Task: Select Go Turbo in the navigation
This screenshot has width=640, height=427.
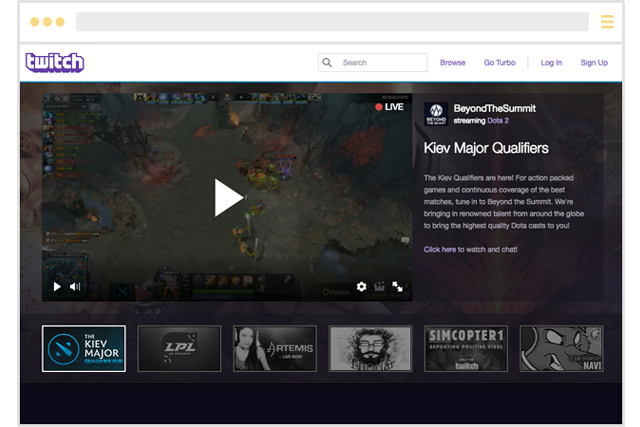Action: [x=500, y=62]
